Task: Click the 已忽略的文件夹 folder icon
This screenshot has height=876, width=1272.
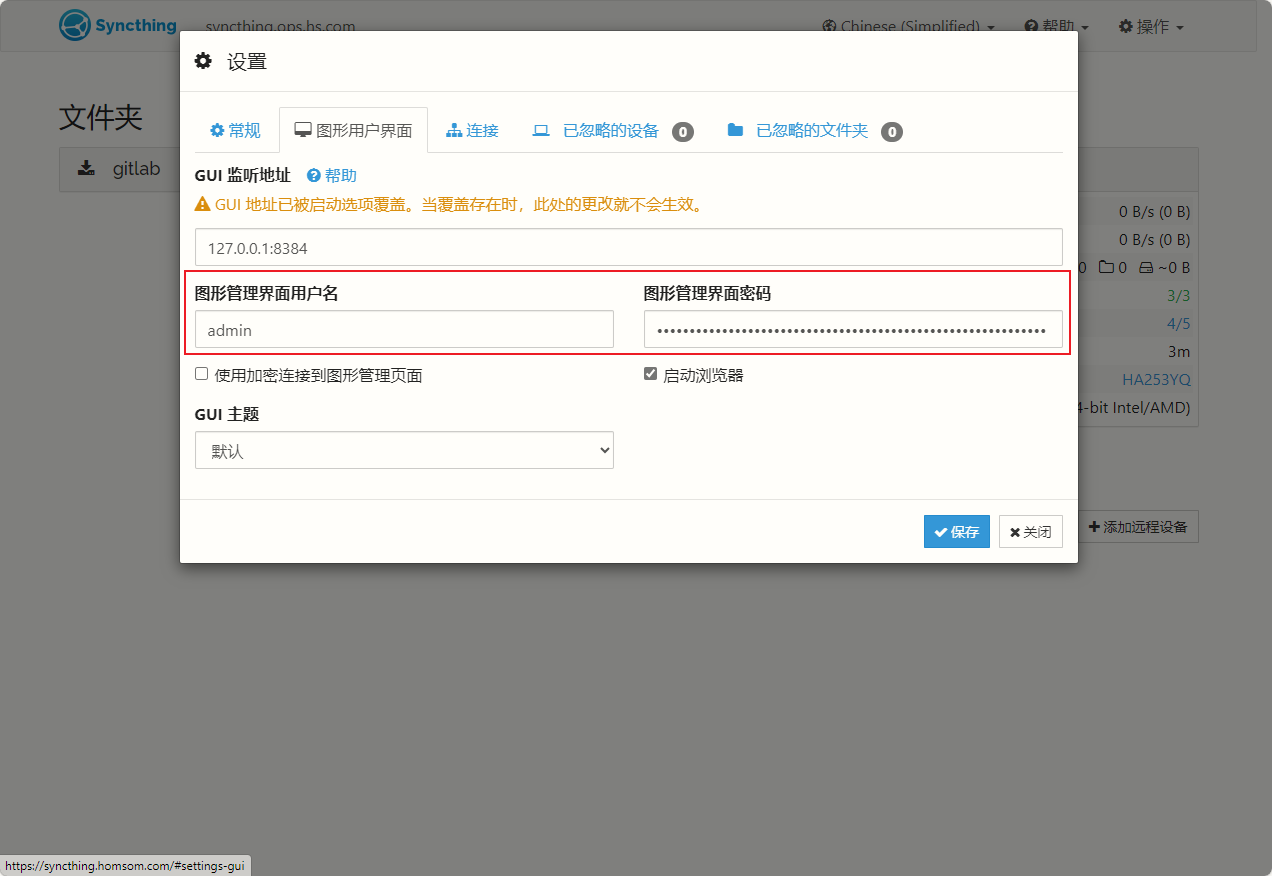Action: pyautogui.click(x=735, y=130)
